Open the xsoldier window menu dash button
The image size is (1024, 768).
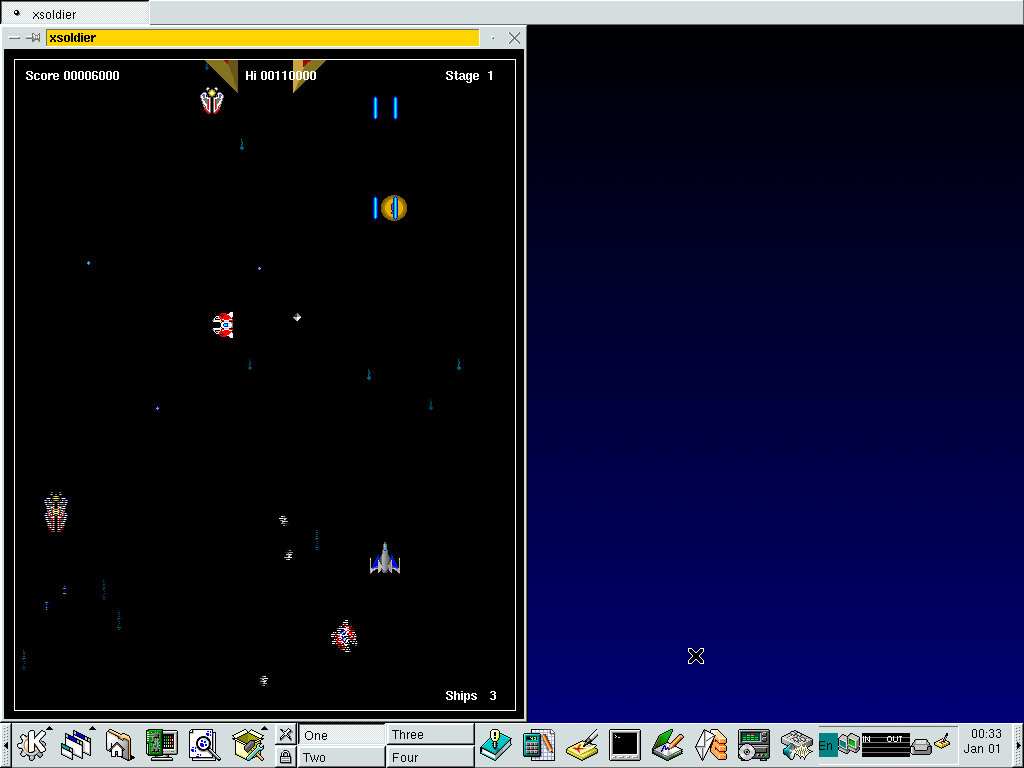pyautogui.click(x=14, y=38)
